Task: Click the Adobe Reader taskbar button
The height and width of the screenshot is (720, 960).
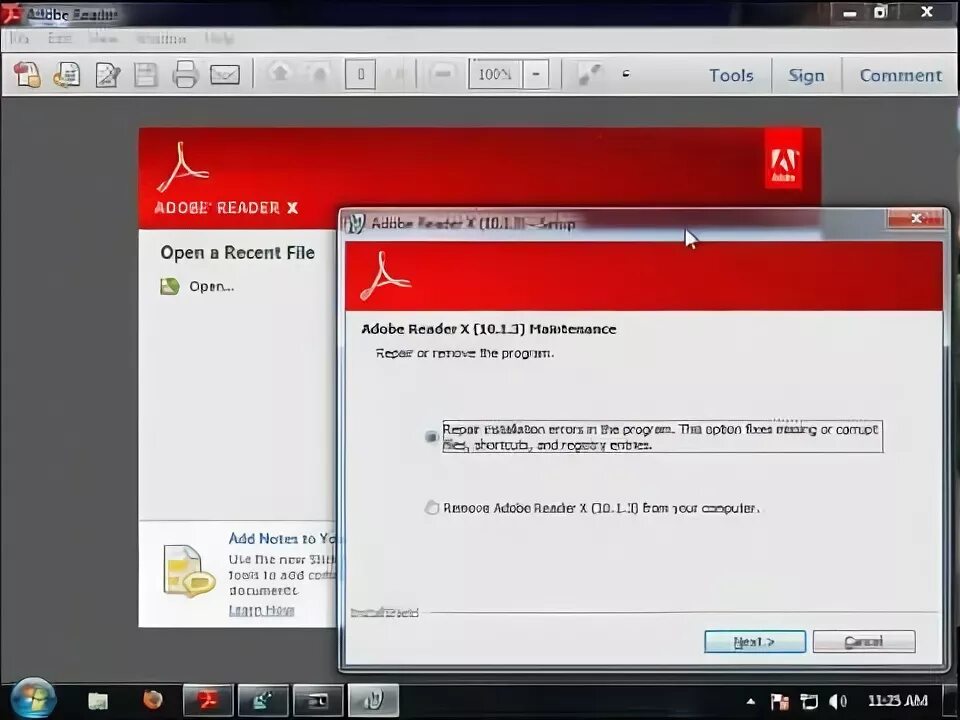Action: pos(208,700)
